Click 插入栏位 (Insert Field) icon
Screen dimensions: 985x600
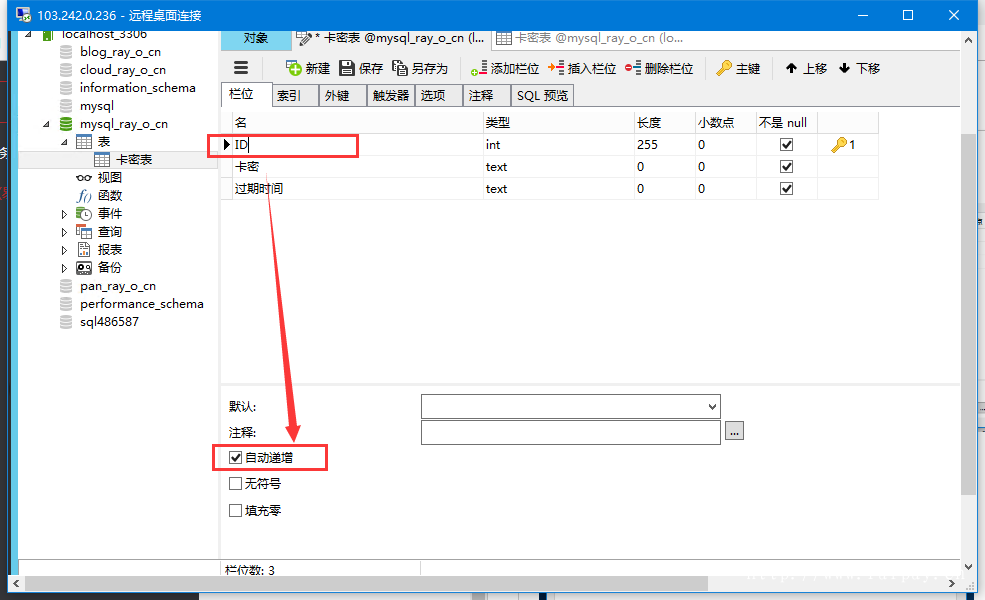(556, 68)
